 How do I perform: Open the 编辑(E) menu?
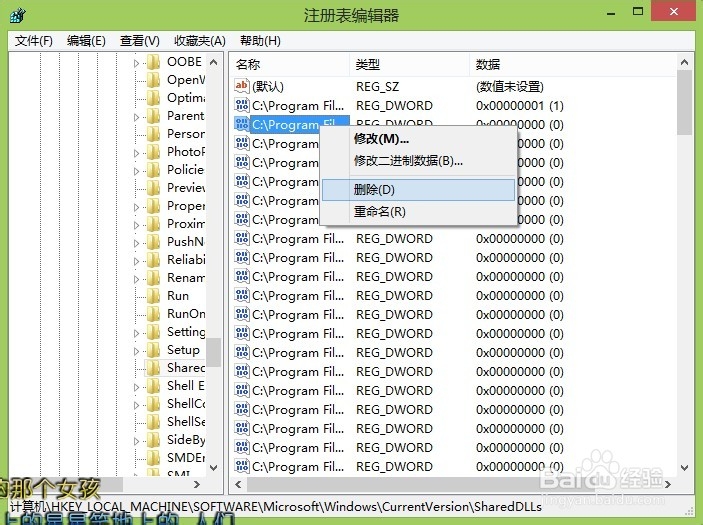(x=86, y=41)
